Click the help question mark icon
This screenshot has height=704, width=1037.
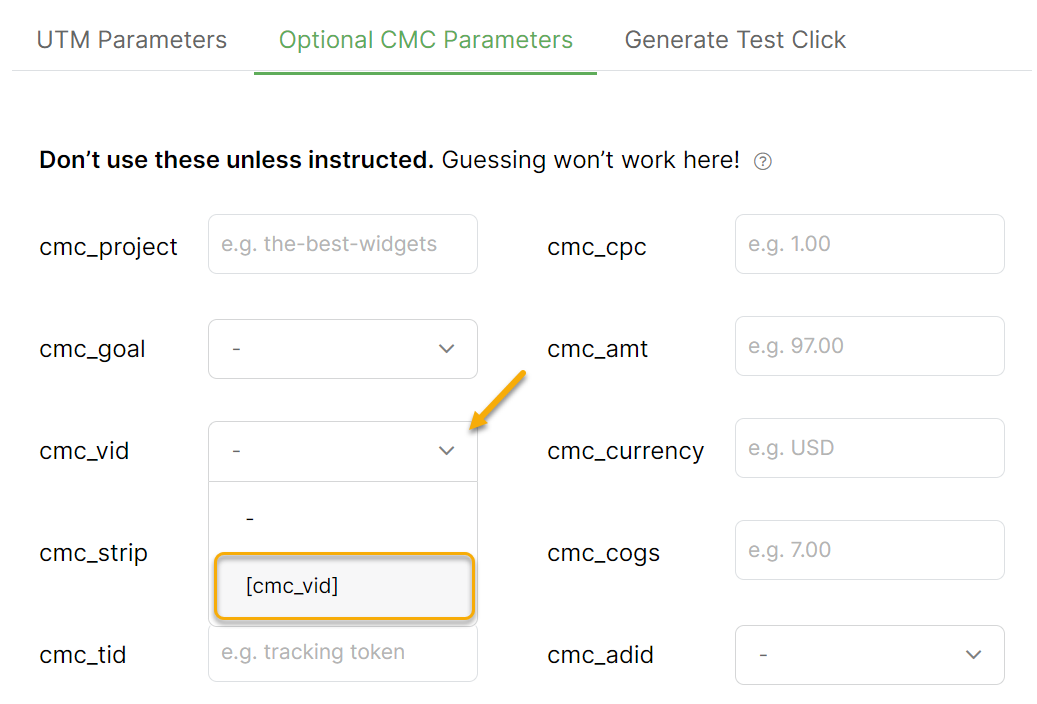(x=763, y=161)
